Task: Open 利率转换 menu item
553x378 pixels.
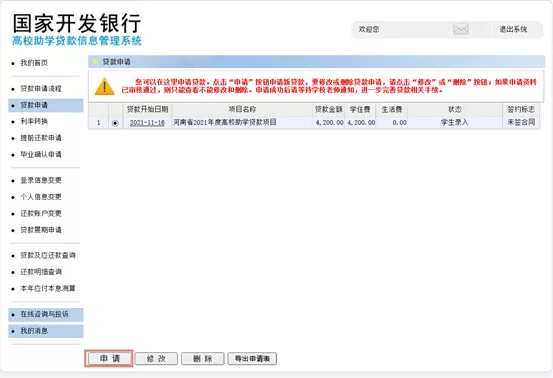Action: coord(34,121)
